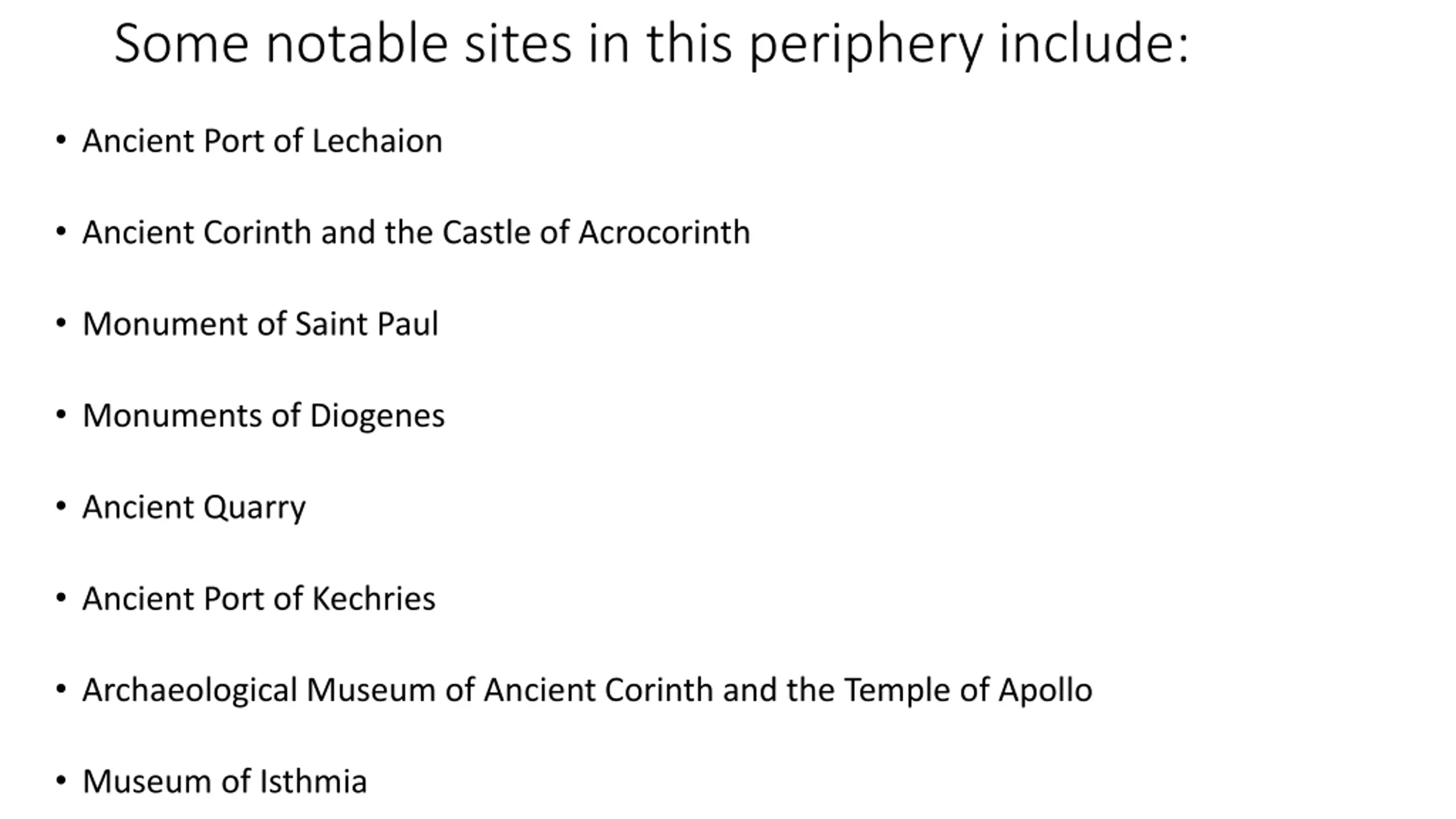Click the Ancient Port of Kechries line
The image size is (1456, 819).
point(259,599)
